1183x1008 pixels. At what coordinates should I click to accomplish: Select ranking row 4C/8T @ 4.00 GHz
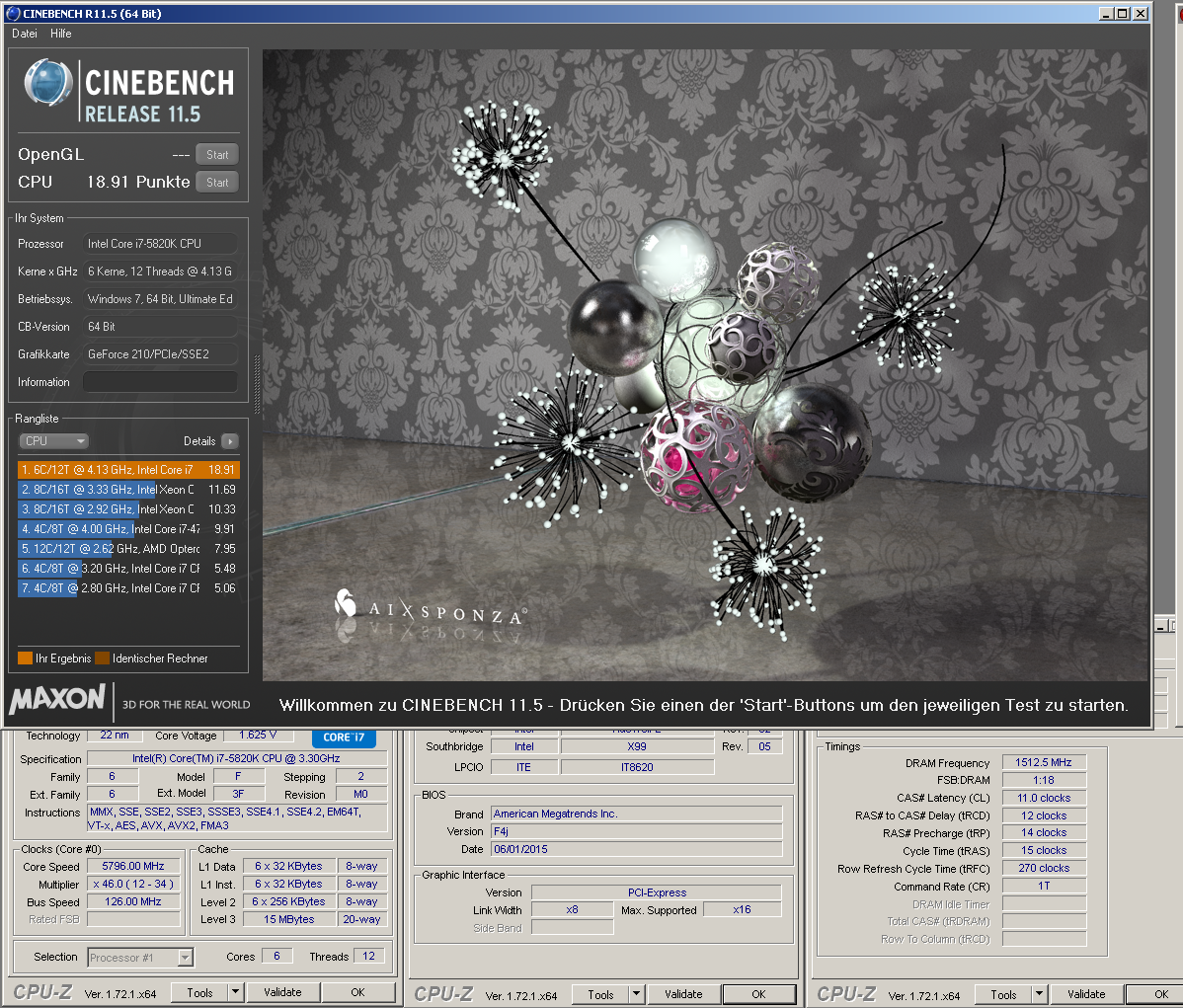coord(128,529)
